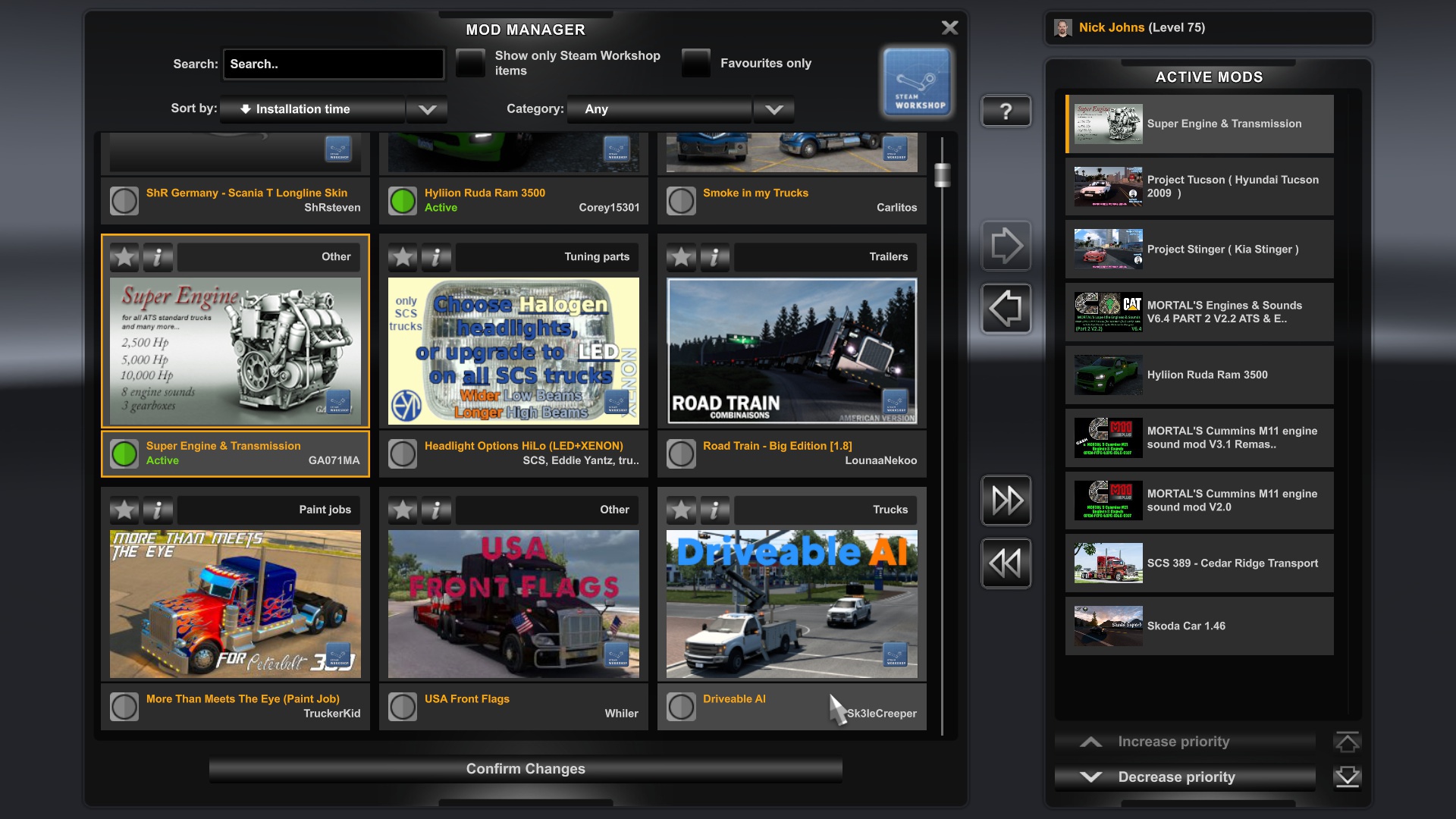
Task: Click the left arrow to deactivate mod
Action: coord(1006,309)
